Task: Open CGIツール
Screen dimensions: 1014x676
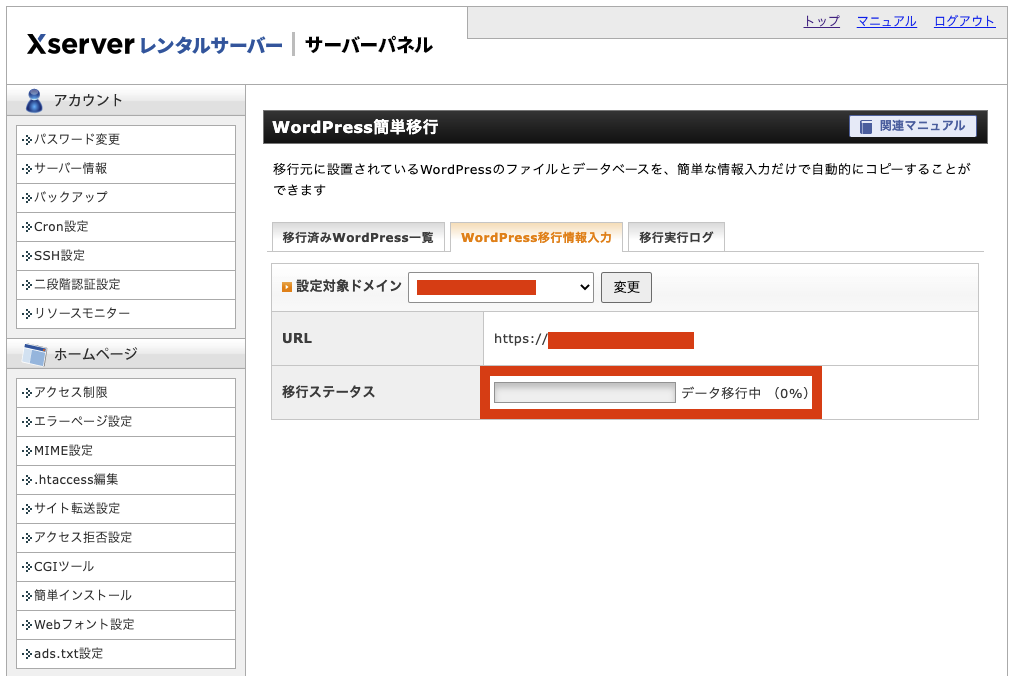Action: (126, 567)
